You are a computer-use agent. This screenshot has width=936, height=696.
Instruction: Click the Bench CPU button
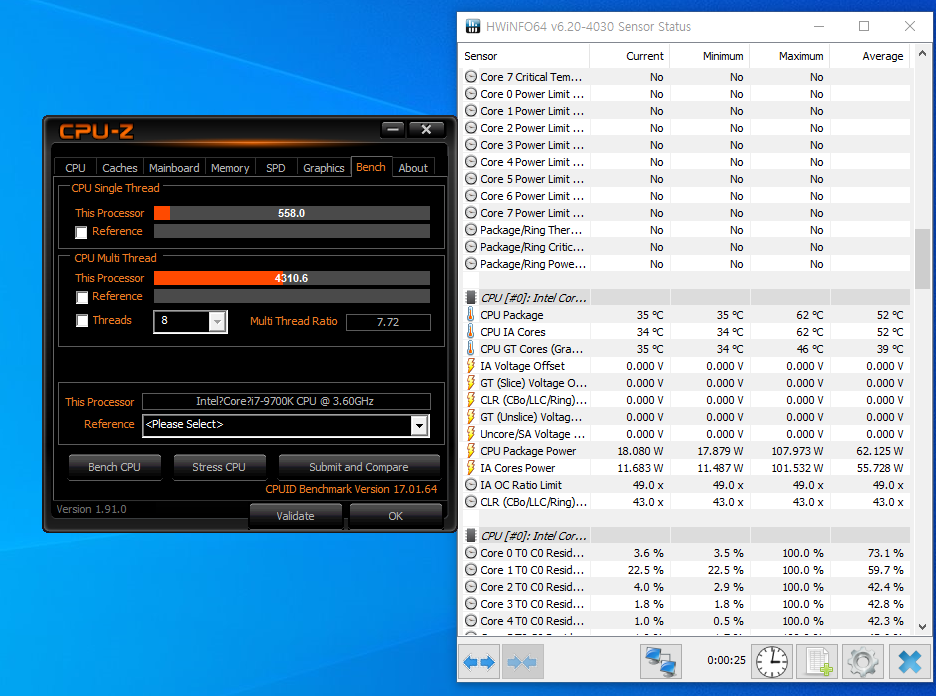coord(115,467)
